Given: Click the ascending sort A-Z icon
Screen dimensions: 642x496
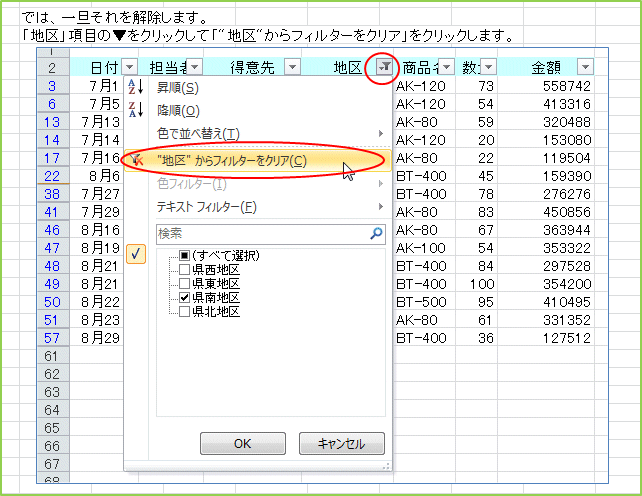Looking at the screenshot, I should [136, 87].
